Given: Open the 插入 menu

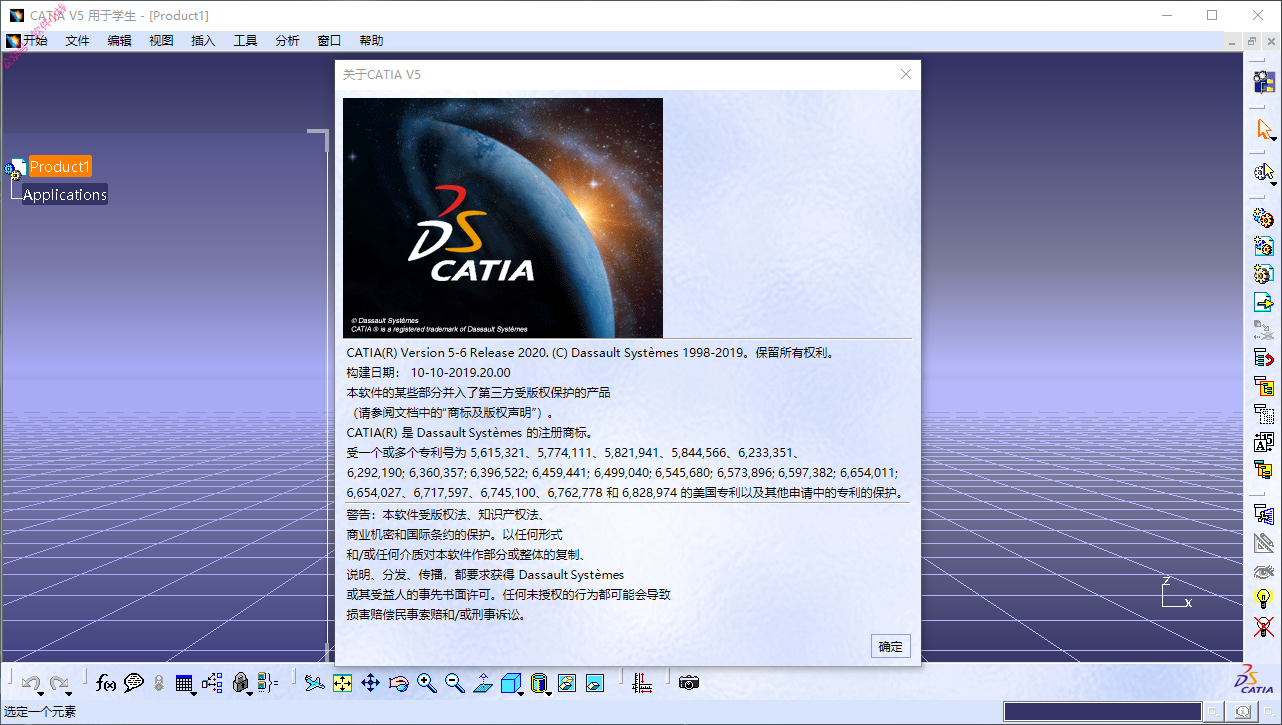Looking at the screenshot, I should pos(204,41).
